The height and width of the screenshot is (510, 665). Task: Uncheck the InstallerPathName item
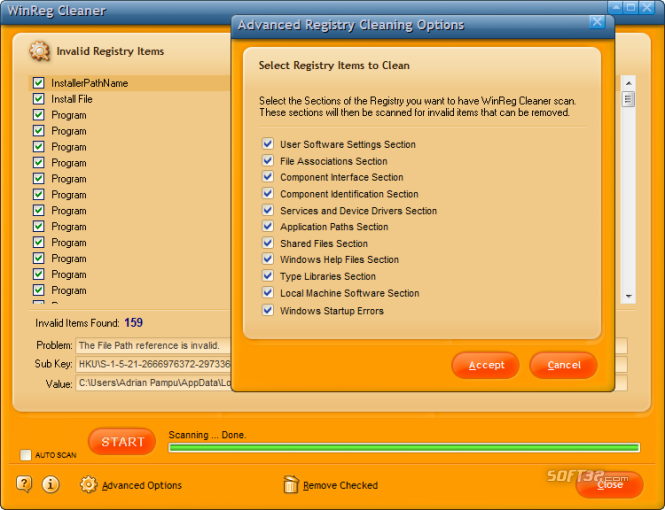(39, 83)
